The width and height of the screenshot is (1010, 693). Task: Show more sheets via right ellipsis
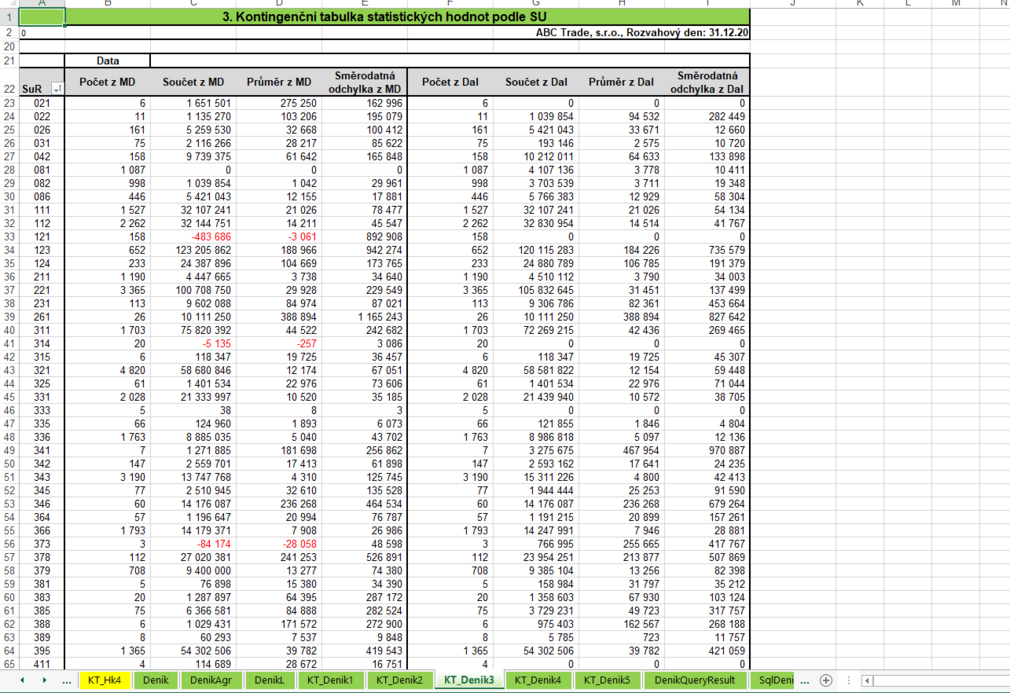(805, 680)
